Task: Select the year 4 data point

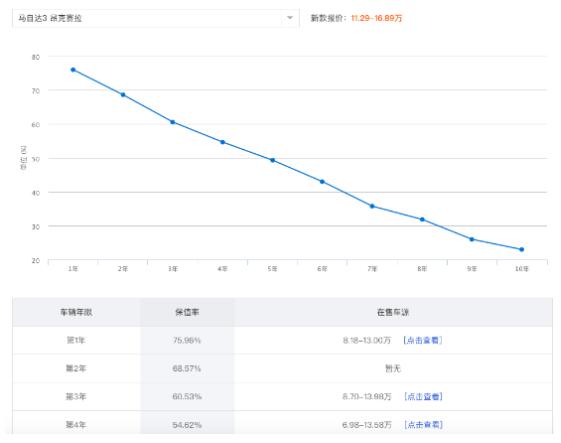Action: [x=223, y=142]
